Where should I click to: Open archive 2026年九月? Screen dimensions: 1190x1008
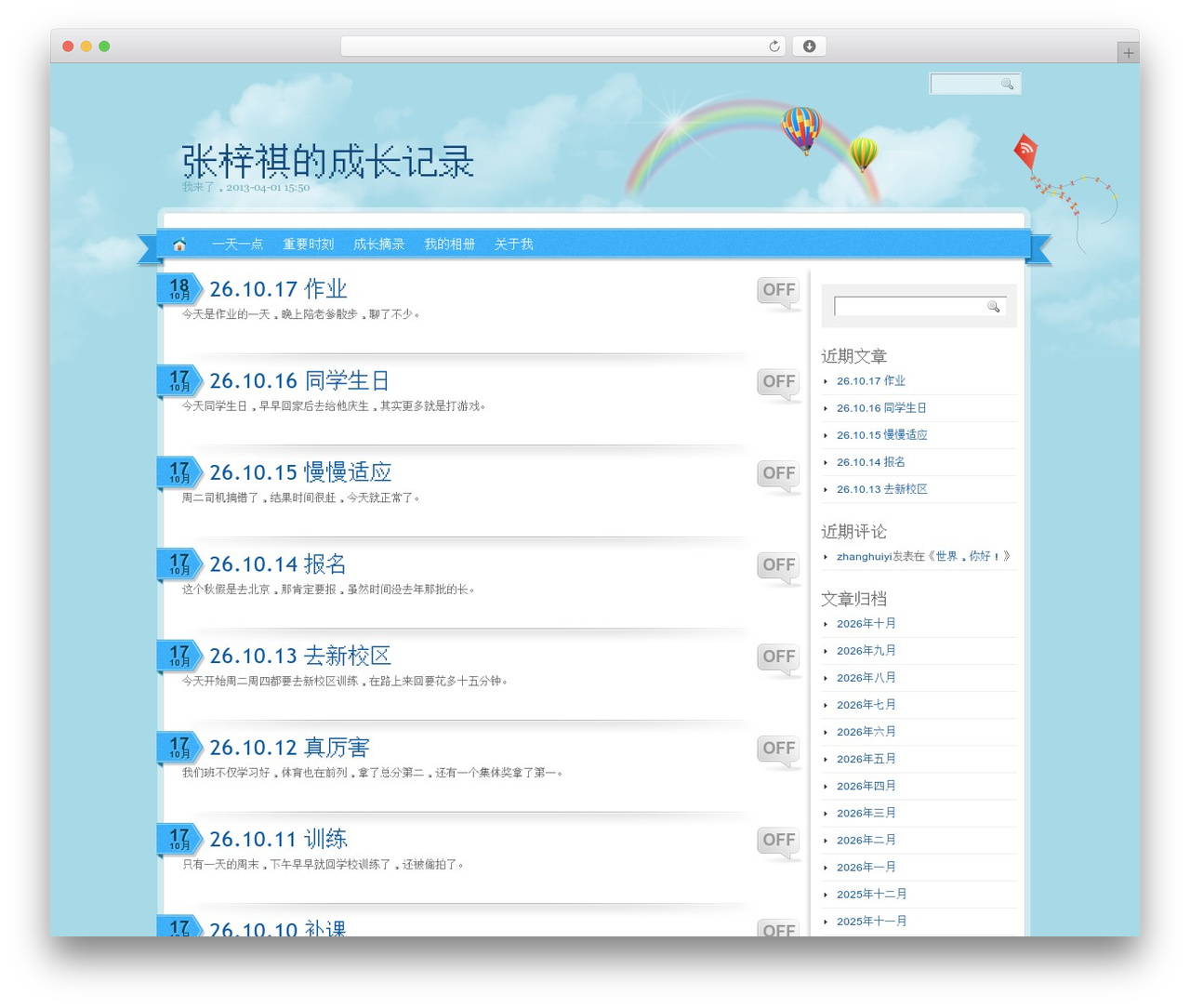pyautogui.click(x=866, y=651)
